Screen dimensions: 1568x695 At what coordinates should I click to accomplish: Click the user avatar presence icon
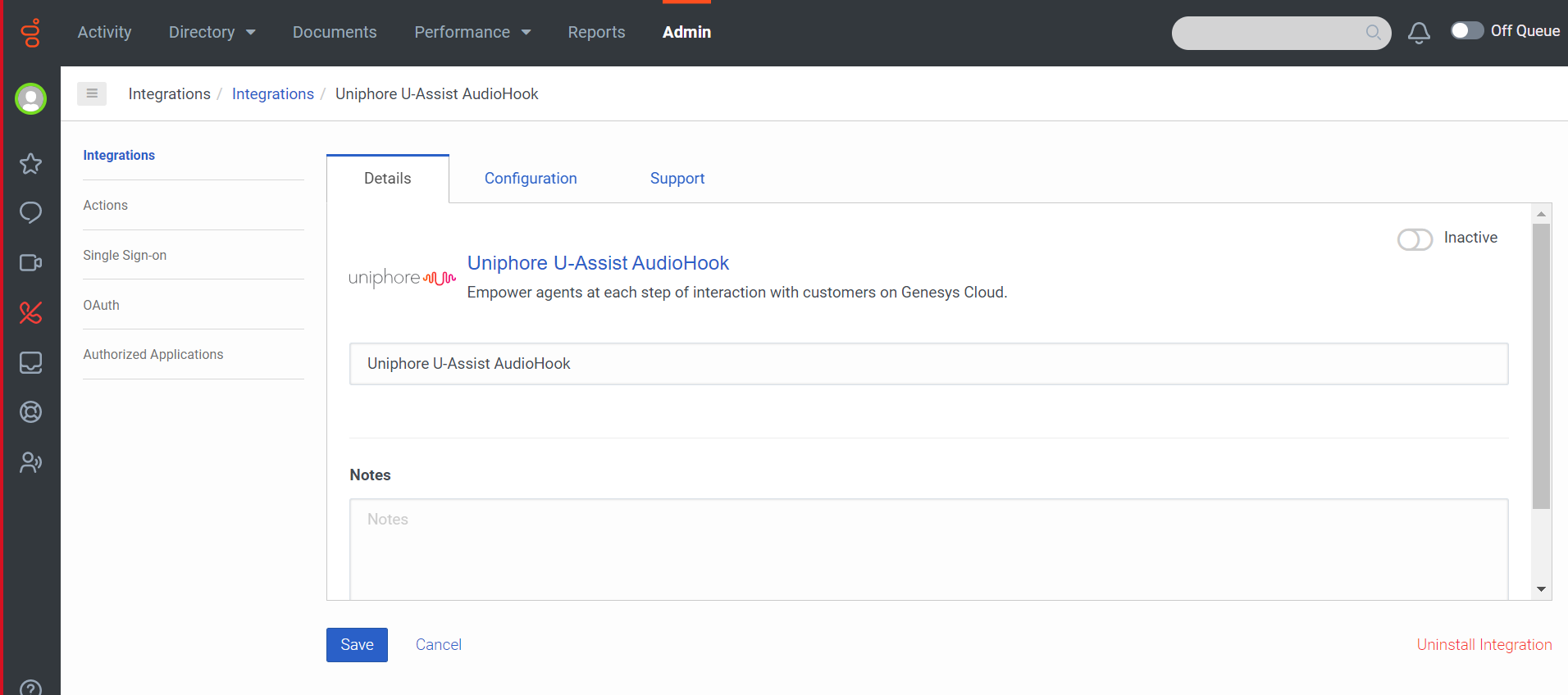click(31, 99)
